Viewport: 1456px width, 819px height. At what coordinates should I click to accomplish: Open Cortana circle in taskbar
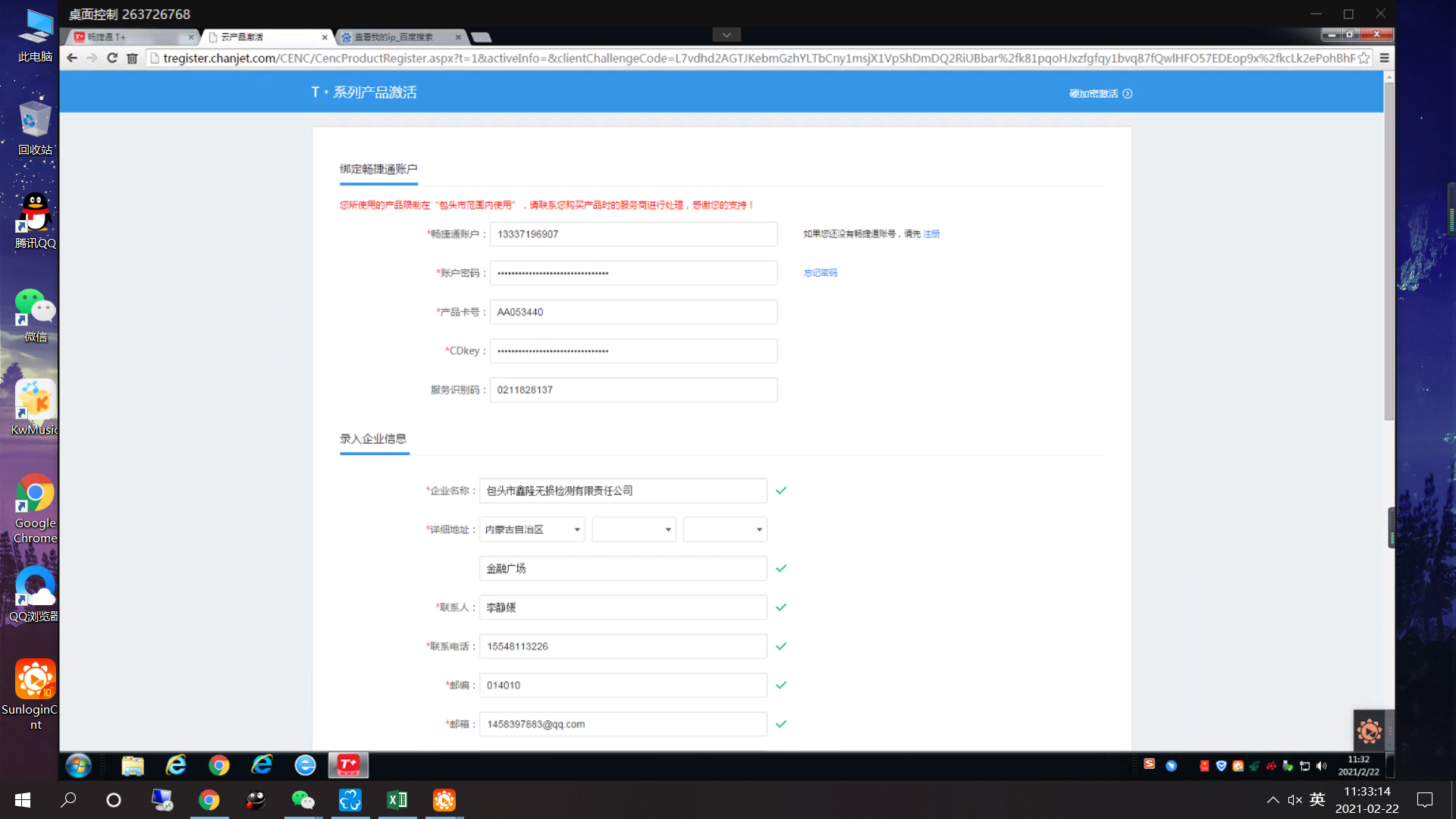pos(114,800)
